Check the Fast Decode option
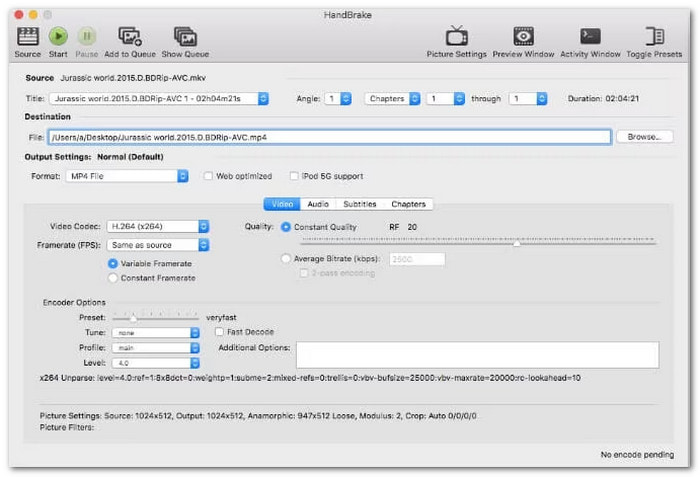 point(219,332)
